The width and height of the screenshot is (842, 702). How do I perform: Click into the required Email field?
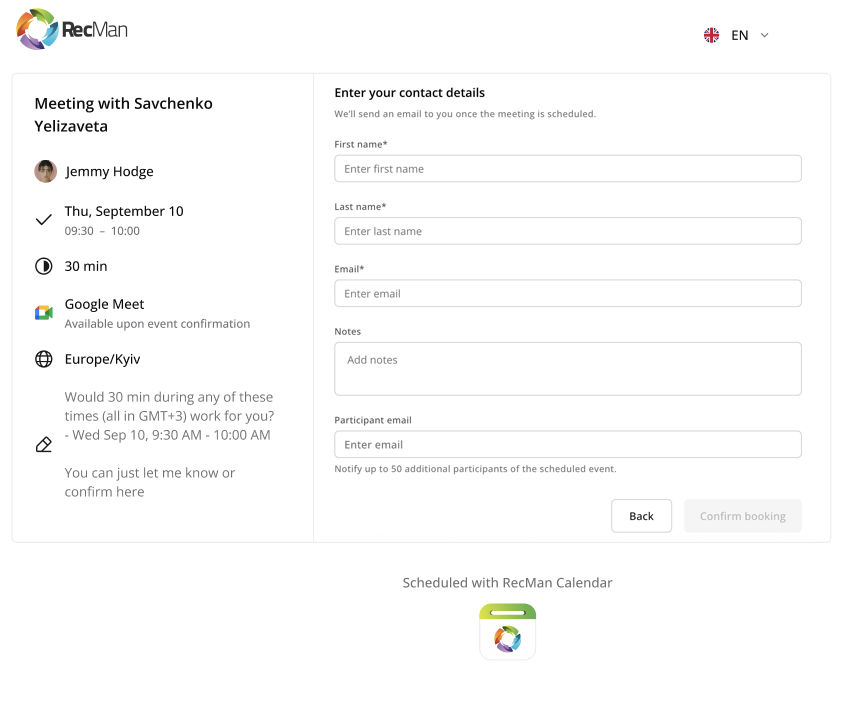coord(567,294)
